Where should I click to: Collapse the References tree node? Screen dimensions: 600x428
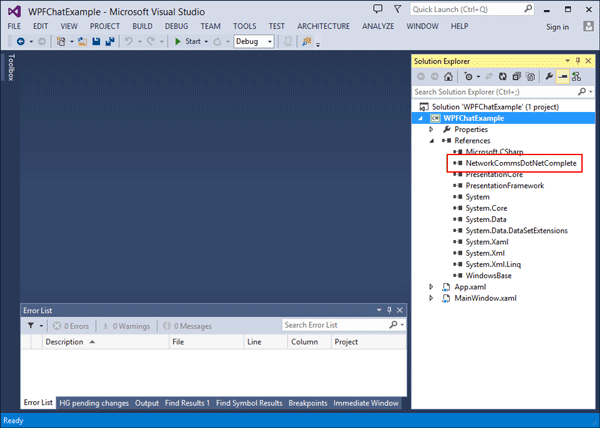[x=432, y=141]
